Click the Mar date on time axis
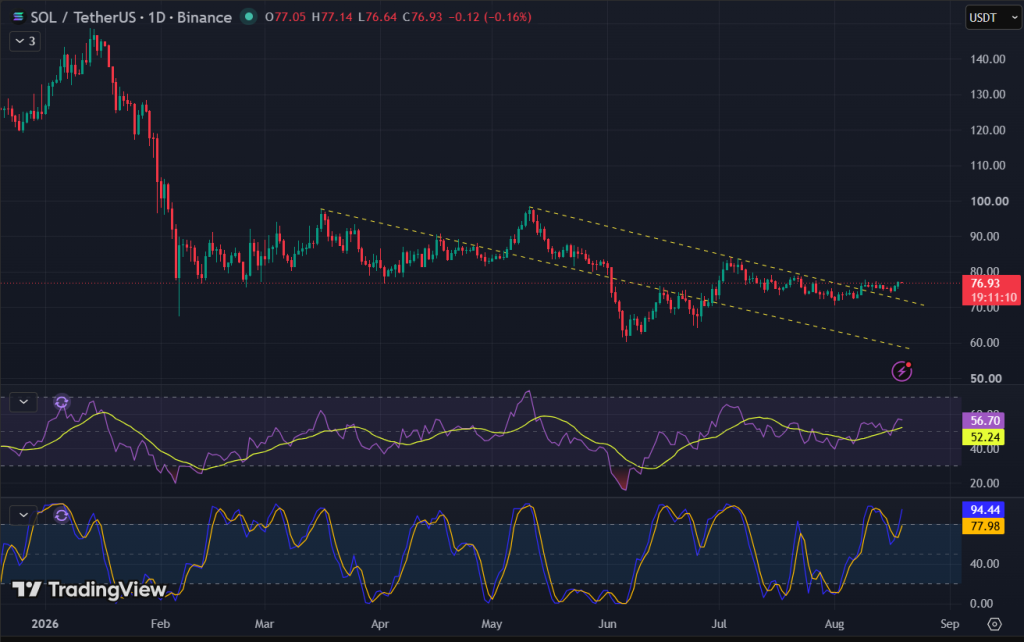Viewport: 1024px width, 642px height. pos(264,624)
